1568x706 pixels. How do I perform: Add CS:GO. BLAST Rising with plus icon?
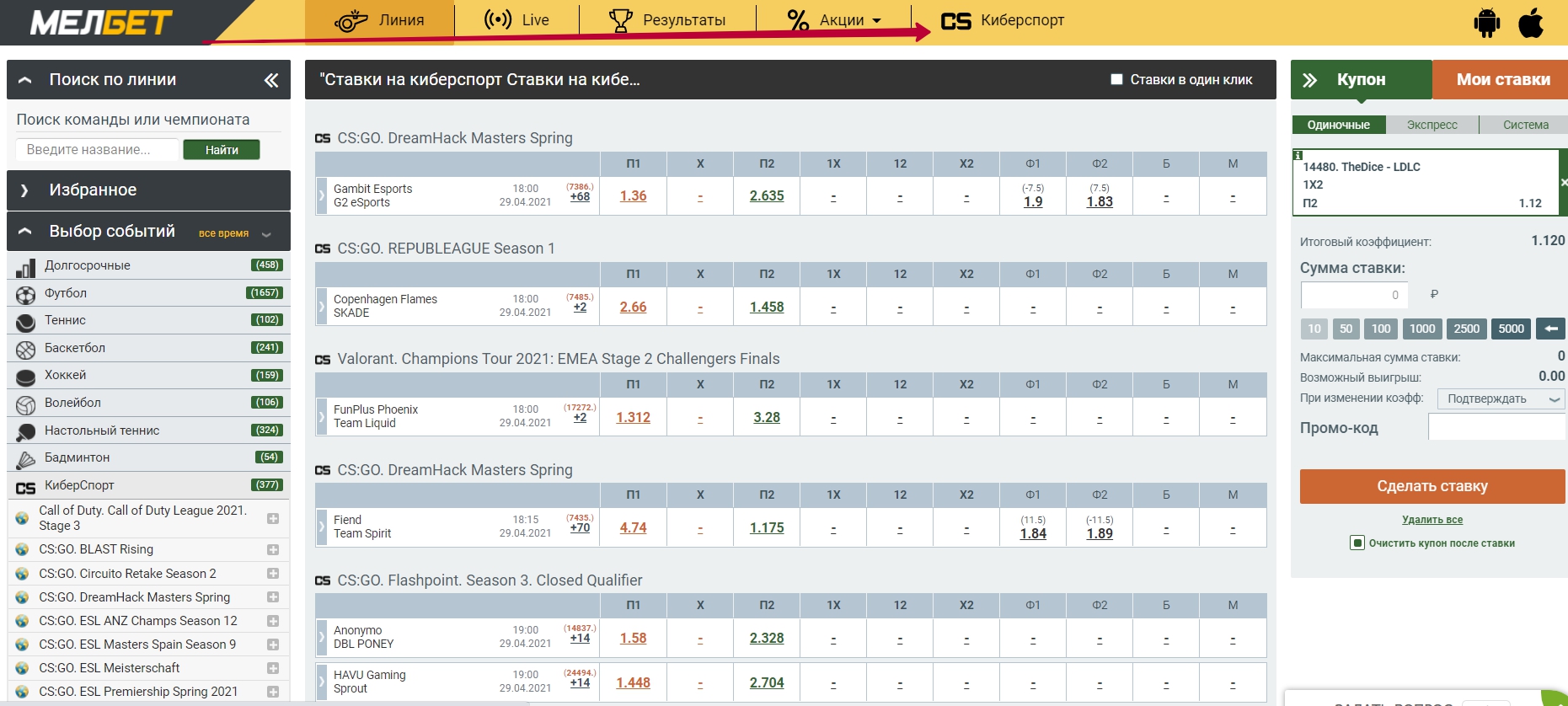[273, 549]
